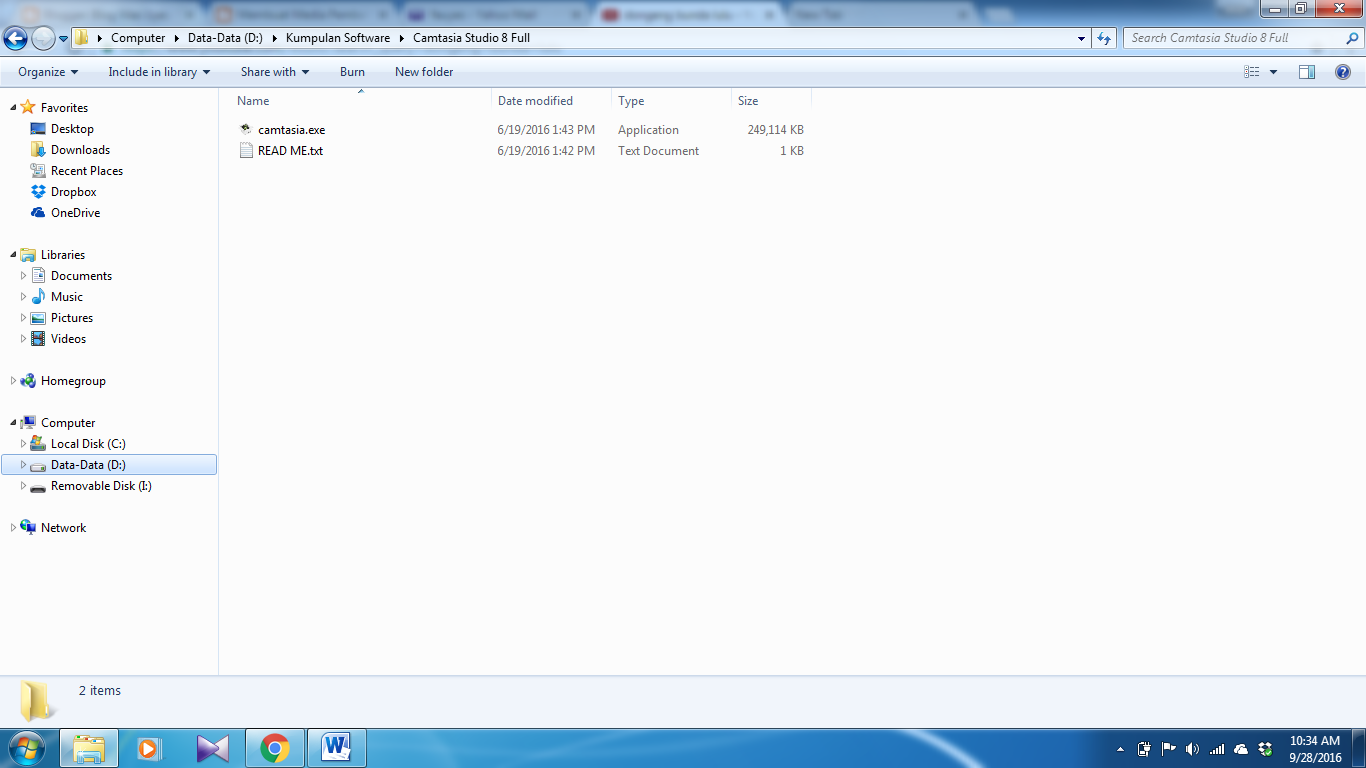
Task: Open Microsoft Word from the taskbar
Action: [x=337, y=748]
